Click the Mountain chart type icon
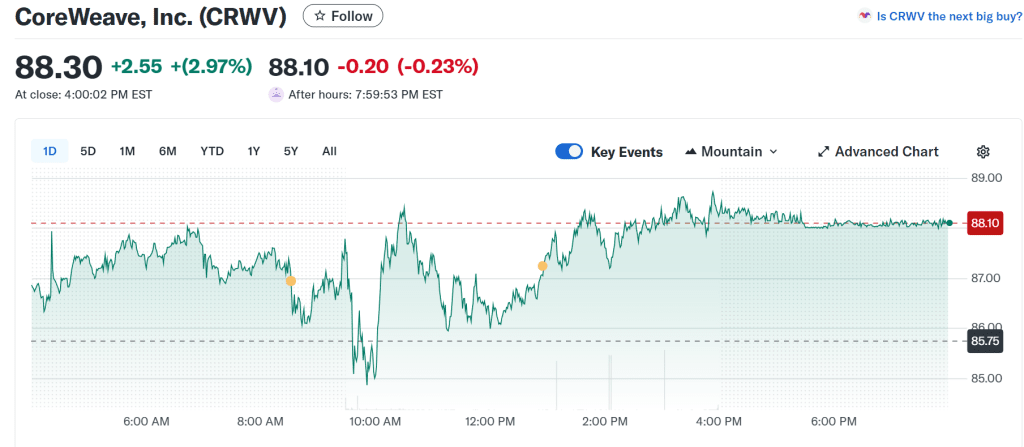This screenshot has width=1024, height=447. click(690, 152)
